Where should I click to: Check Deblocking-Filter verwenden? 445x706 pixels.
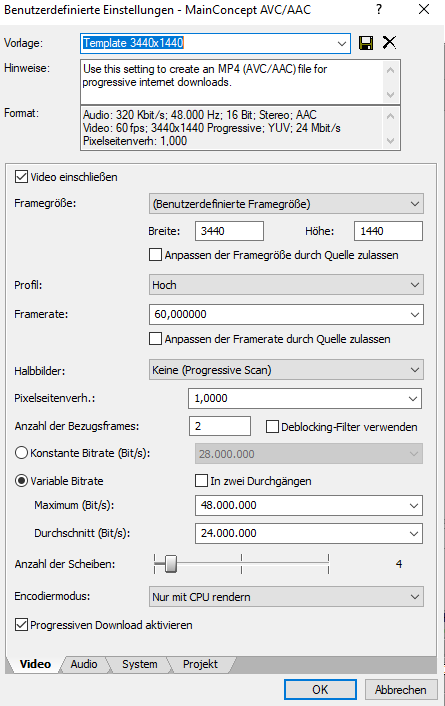point(272,427)
